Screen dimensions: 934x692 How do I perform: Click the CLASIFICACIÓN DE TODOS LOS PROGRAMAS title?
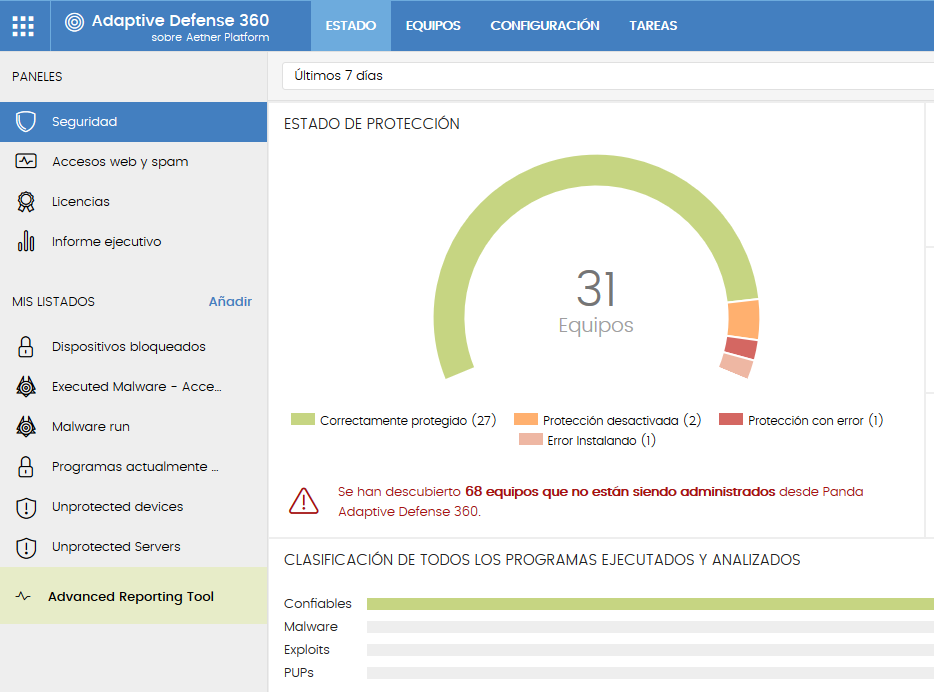point(542,560)
